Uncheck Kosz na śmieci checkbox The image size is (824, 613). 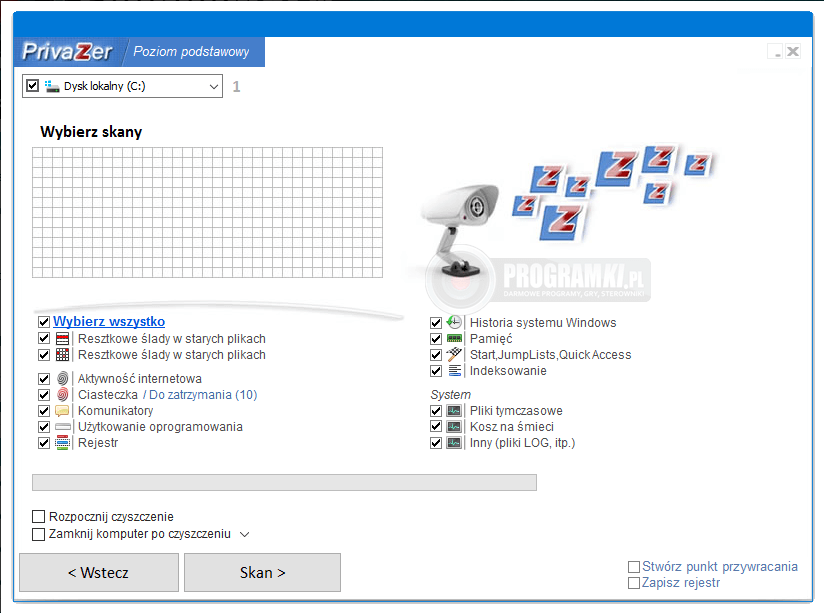[x=436, y=426]
